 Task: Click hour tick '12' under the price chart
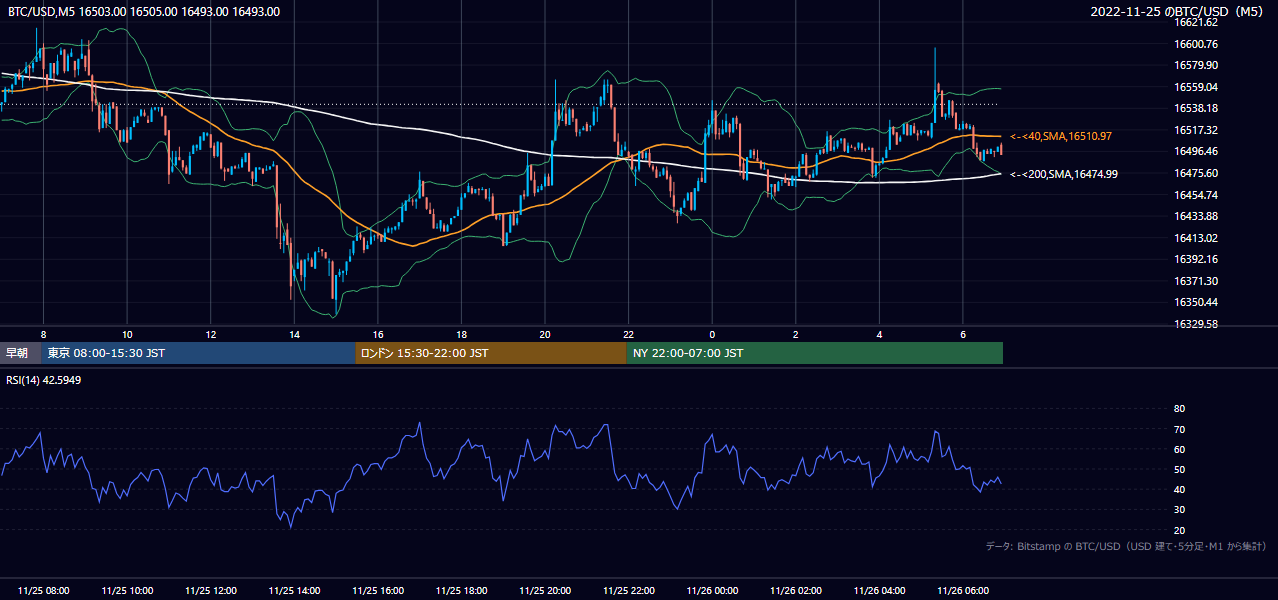pyautogui.click(x=210, y=334)
